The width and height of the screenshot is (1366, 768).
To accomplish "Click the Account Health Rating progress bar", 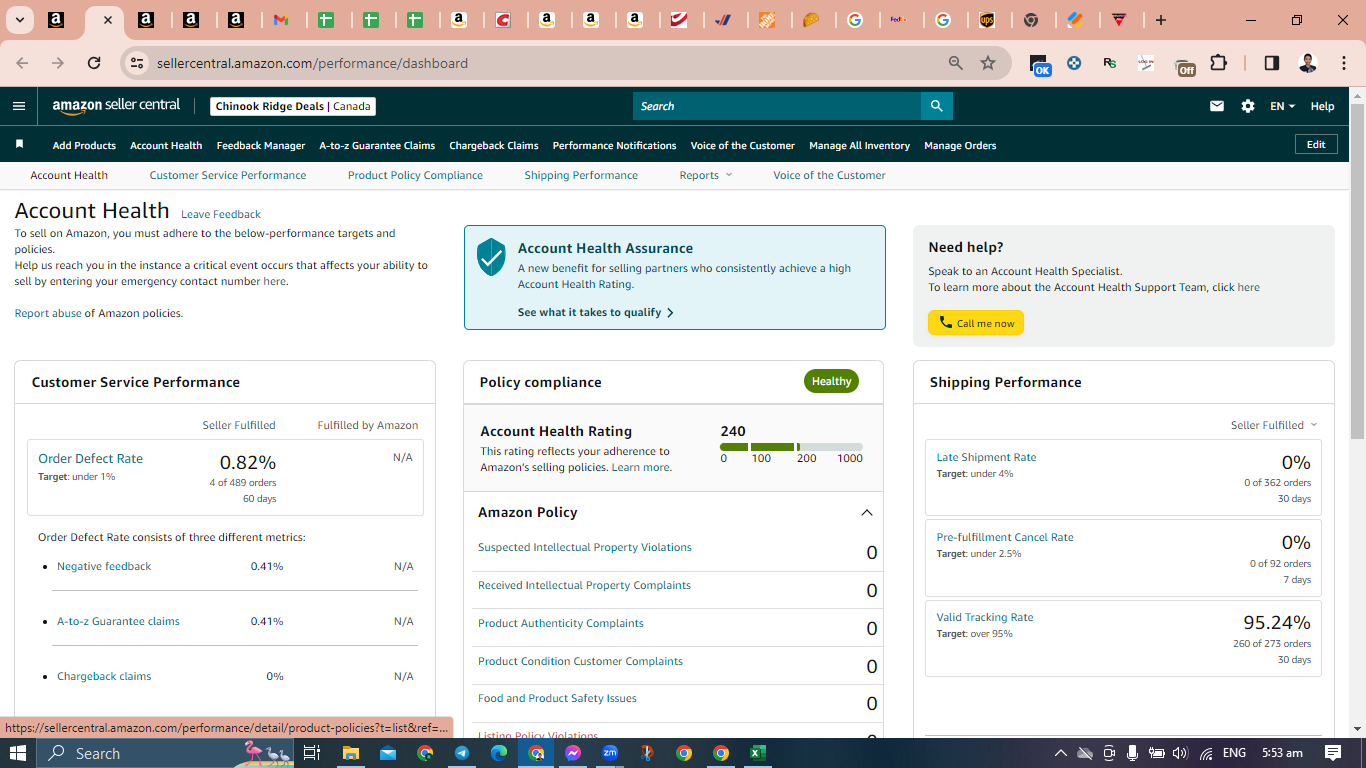I will [791, 447].
